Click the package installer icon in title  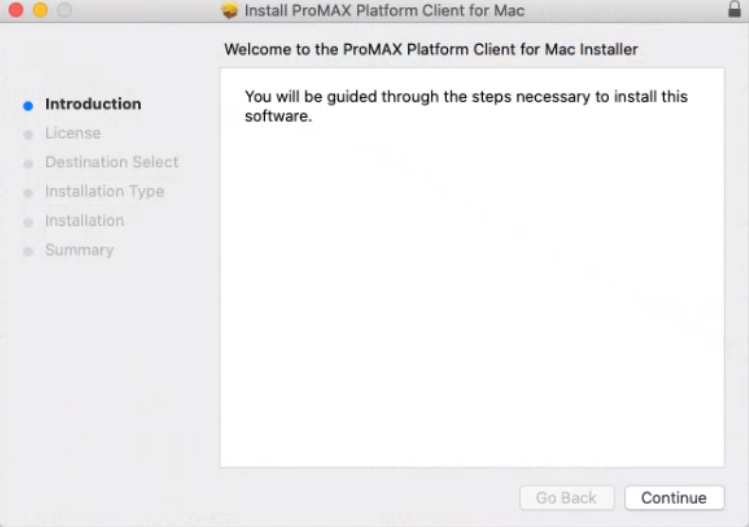[230, 10]
